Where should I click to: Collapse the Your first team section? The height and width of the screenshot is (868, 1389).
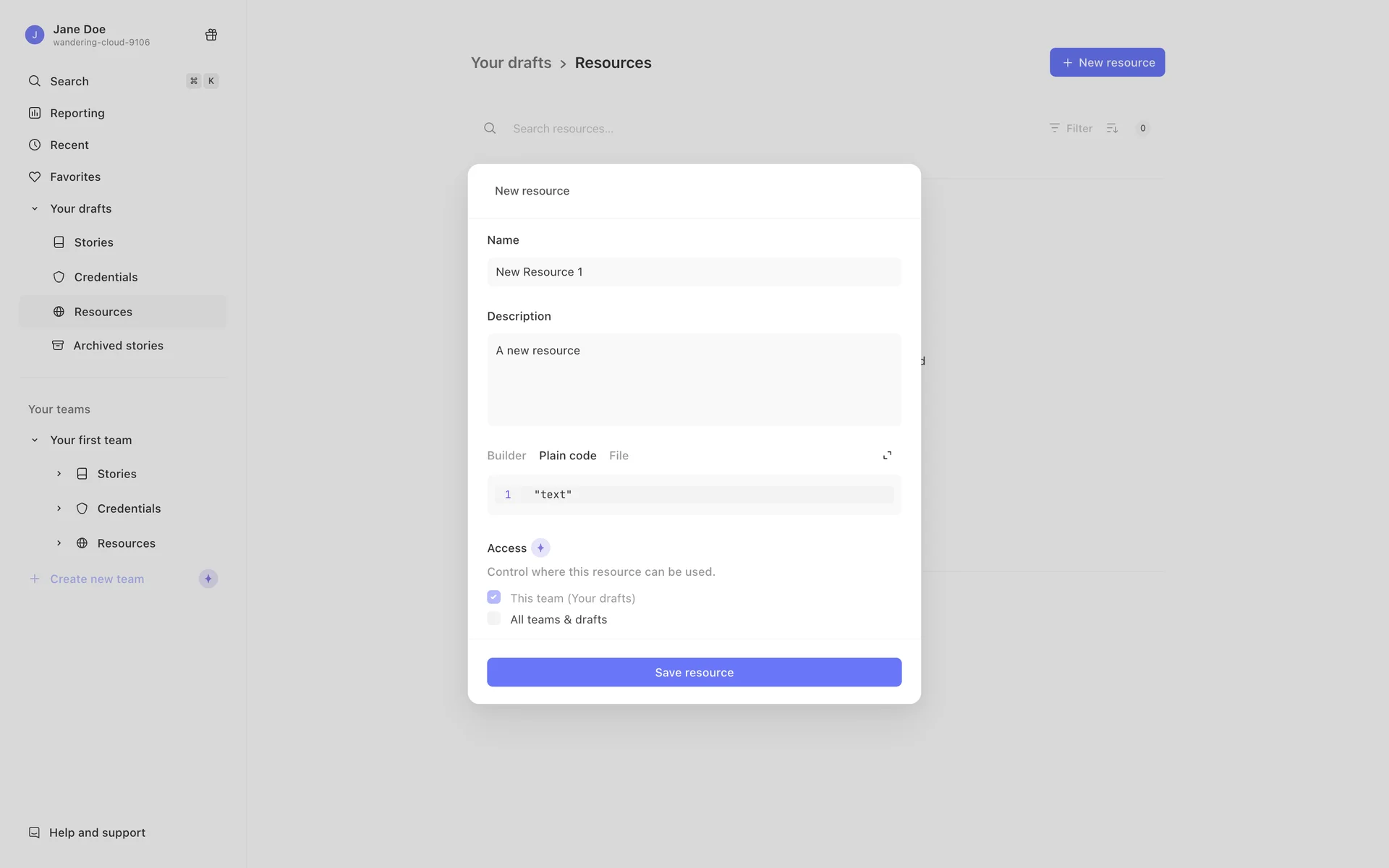(x=34, y=440)
